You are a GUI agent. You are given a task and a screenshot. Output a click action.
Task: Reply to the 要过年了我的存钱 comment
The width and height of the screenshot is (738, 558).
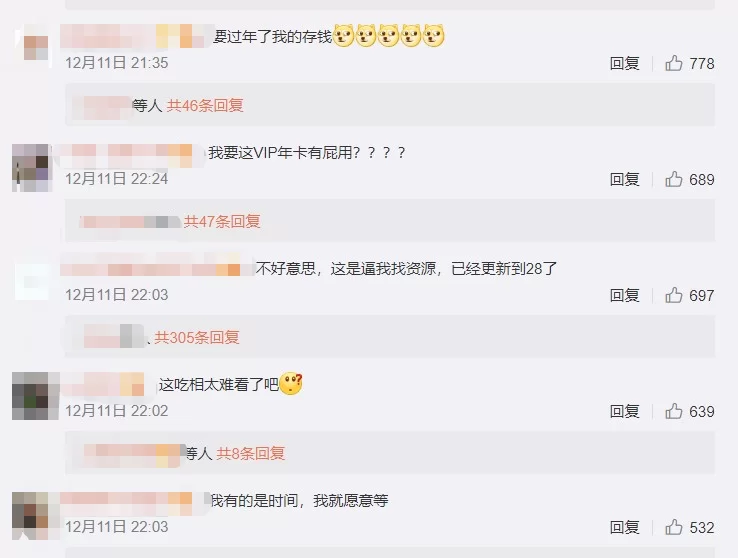[x=625, y=63]
